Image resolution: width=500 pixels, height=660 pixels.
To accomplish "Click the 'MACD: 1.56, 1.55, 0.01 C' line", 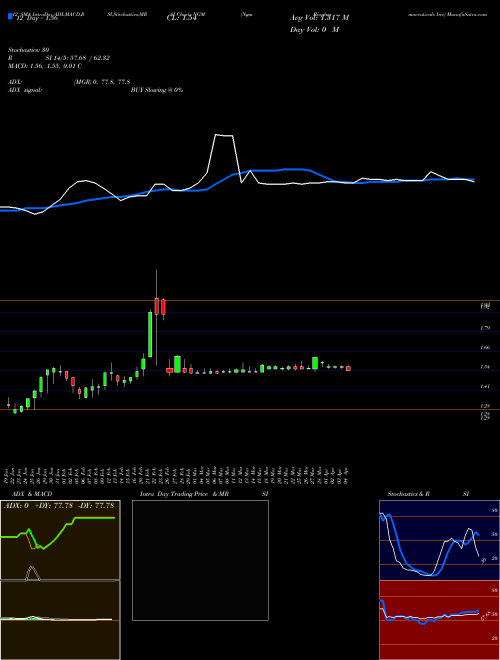I will [45, 66].
